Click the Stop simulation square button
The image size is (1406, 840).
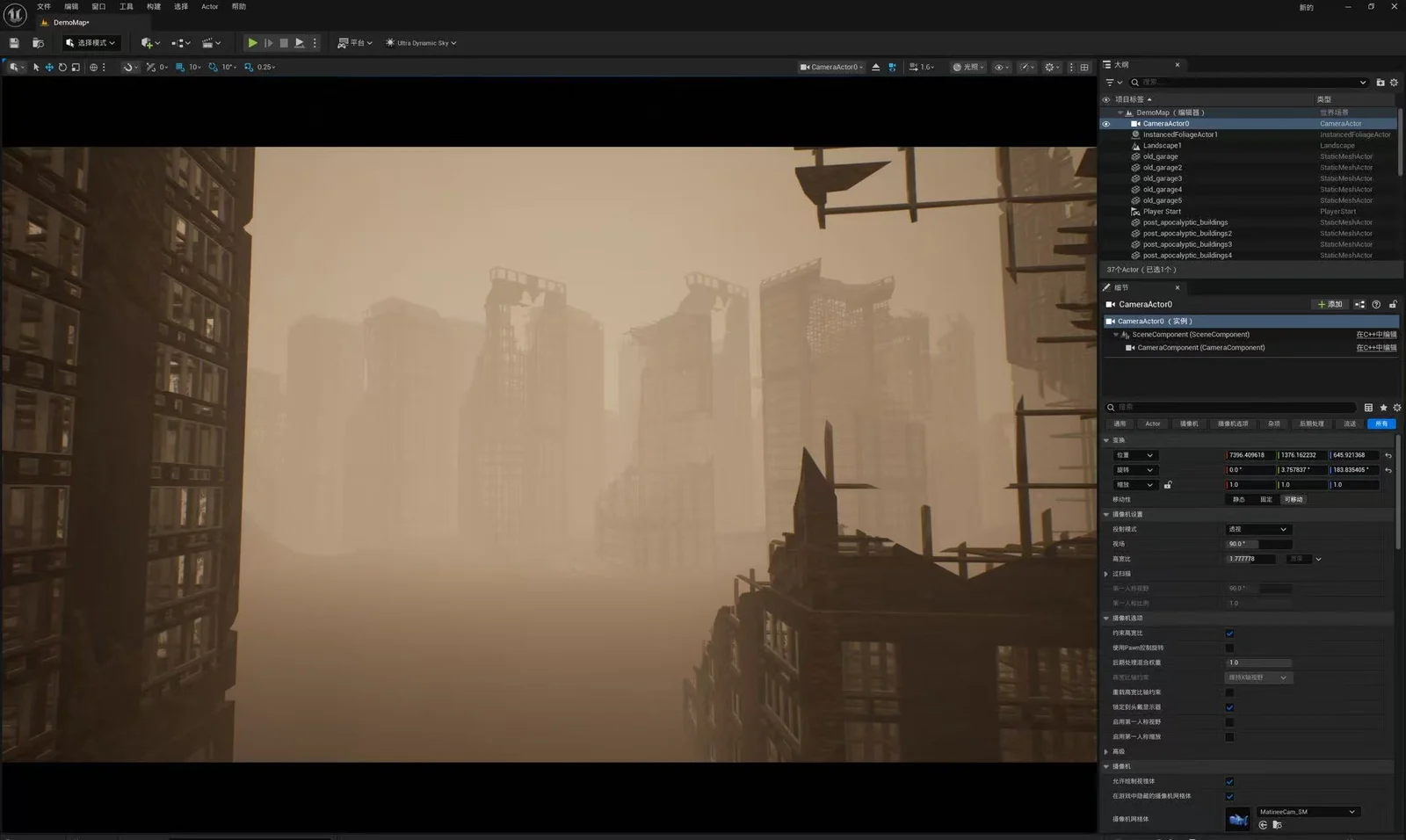(284, 42)
